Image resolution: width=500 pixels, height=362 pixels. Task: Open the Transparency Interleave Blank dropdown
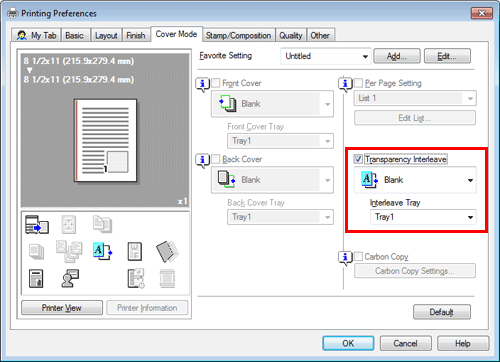click(x=415, y=180)
